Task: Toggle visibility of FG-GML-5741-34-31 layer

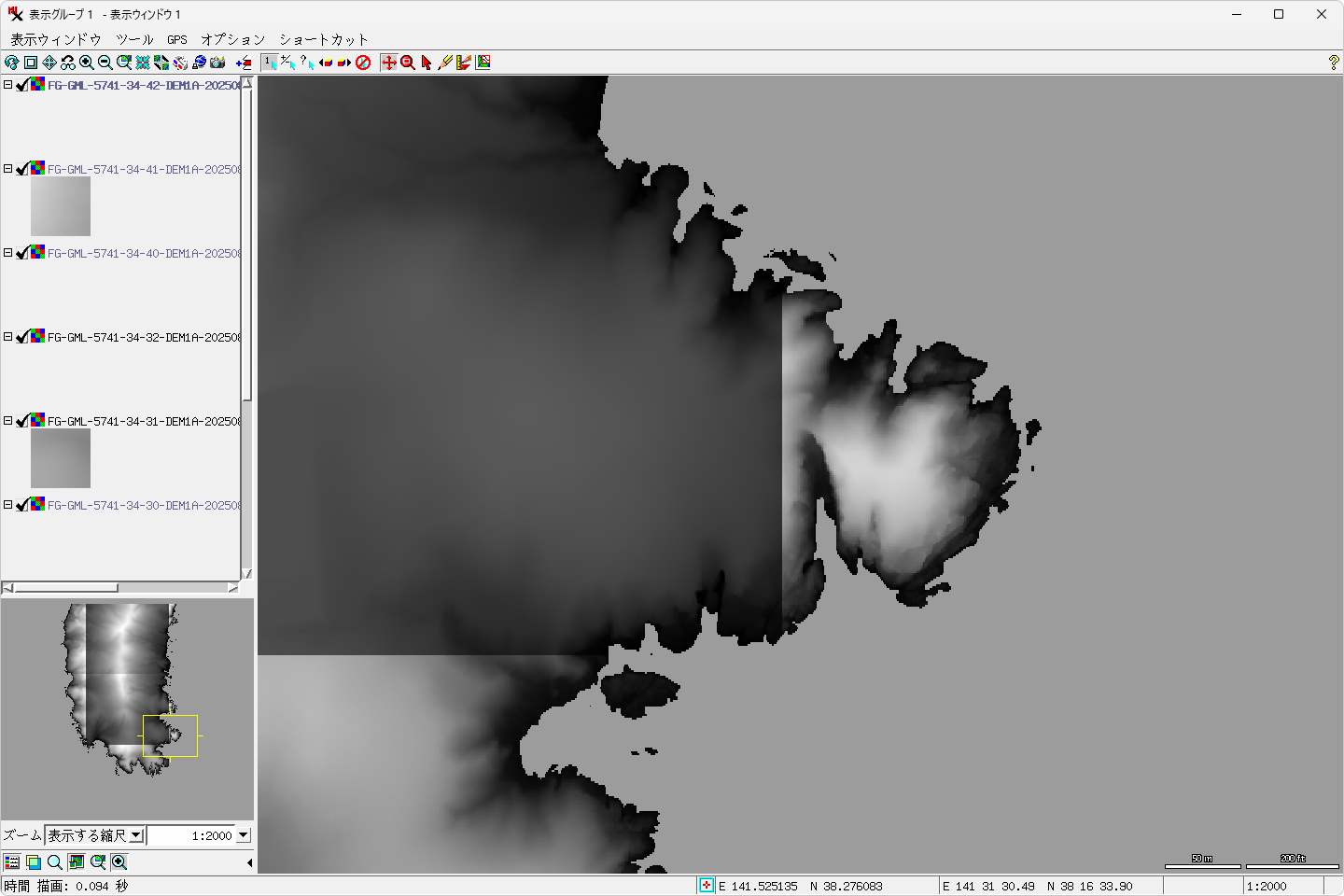Action: tap(22, 421)
